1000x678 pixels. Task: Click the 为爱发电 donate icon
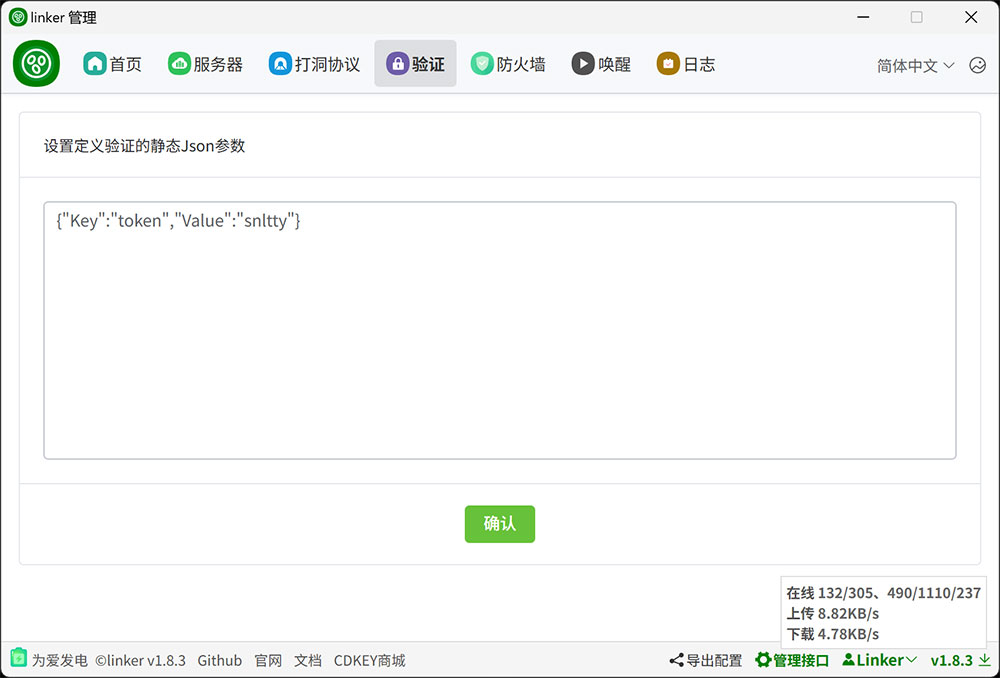tap(19, 659)
